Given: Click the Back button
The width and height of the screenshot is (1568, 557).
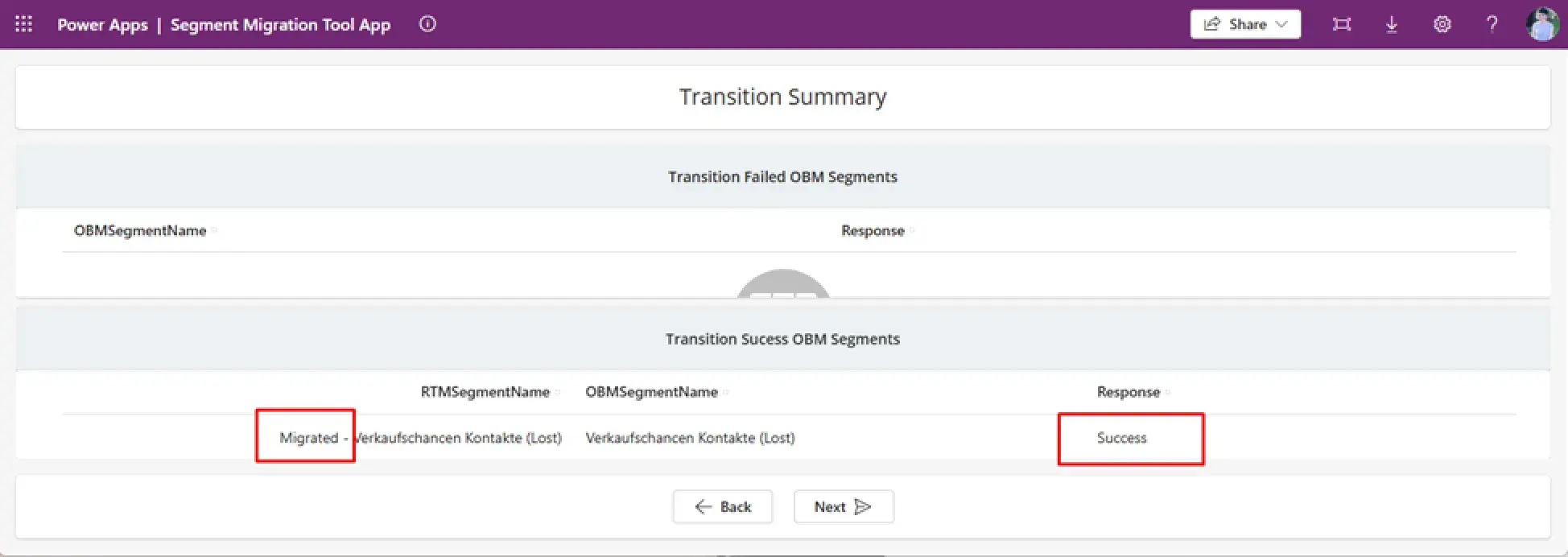Looking at the screenshot, I should (723, 506).
